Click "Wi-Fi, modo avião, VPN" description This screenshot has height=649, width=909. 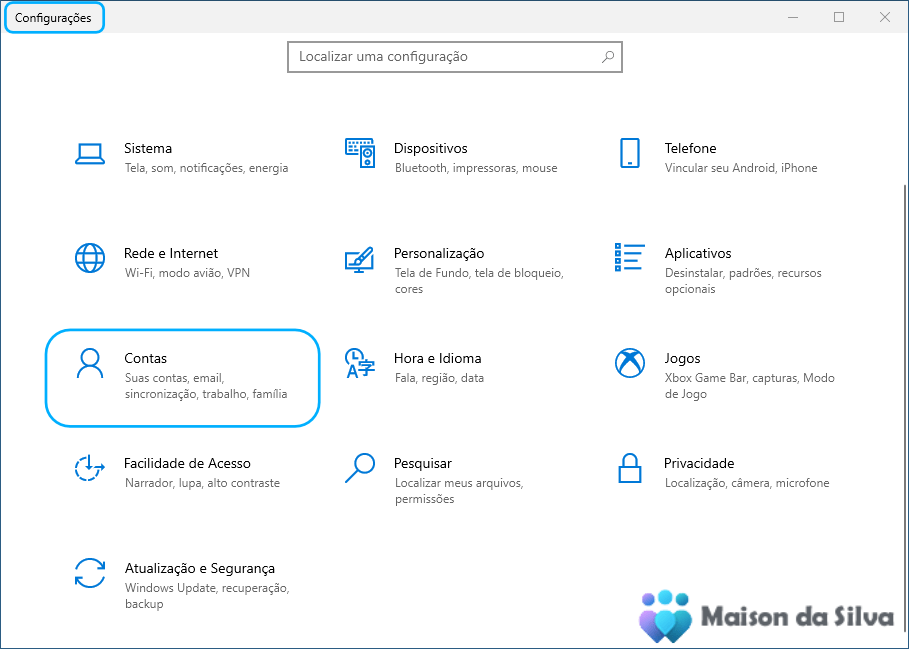[x=187, y=273]
